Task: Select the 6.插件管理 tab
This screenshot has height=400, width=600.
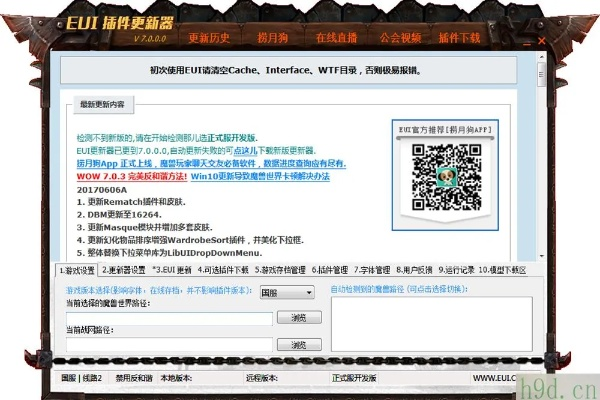Action: 329,270
